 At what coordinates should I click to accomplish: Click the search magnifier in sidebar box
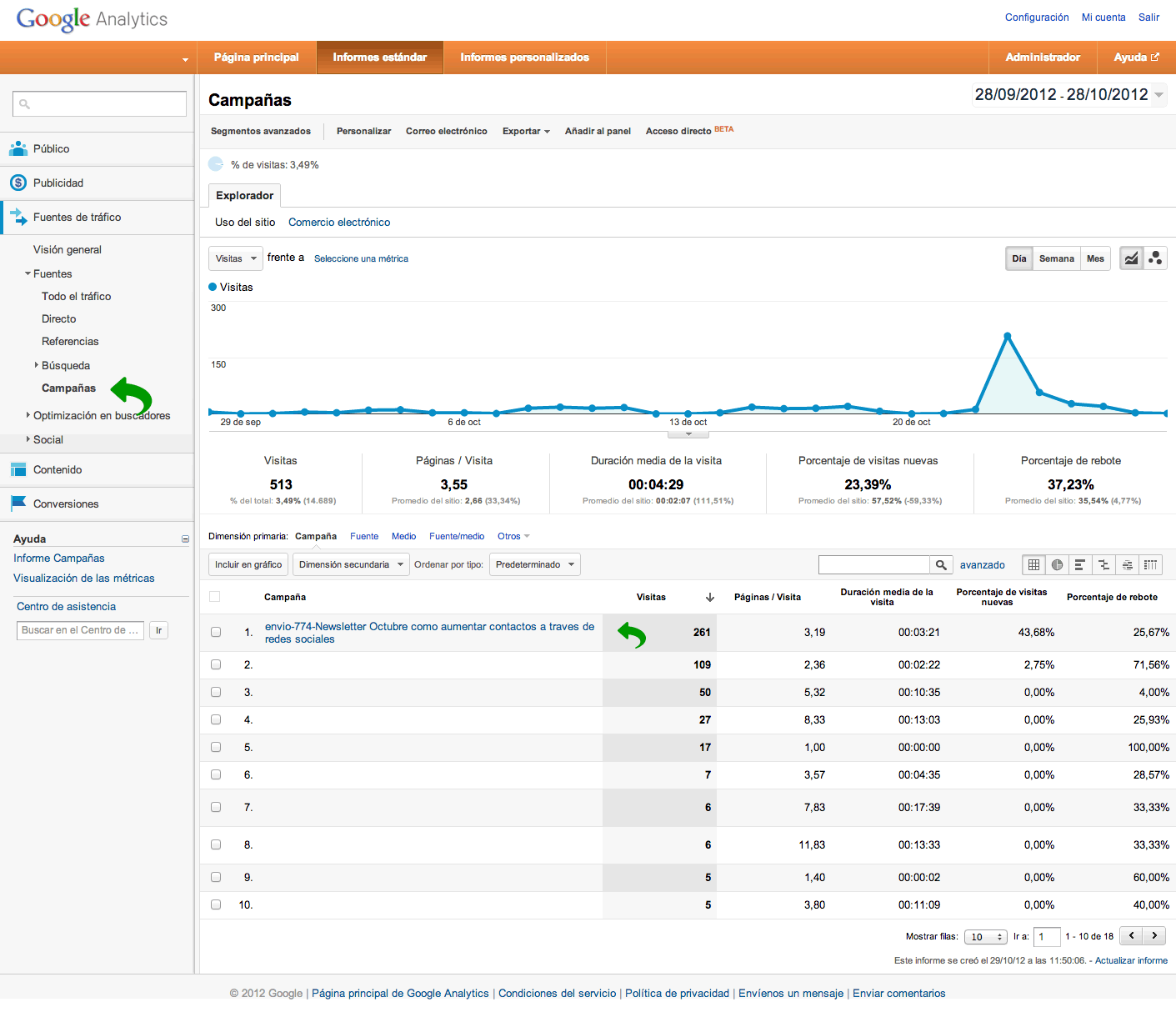pos(24,104)
